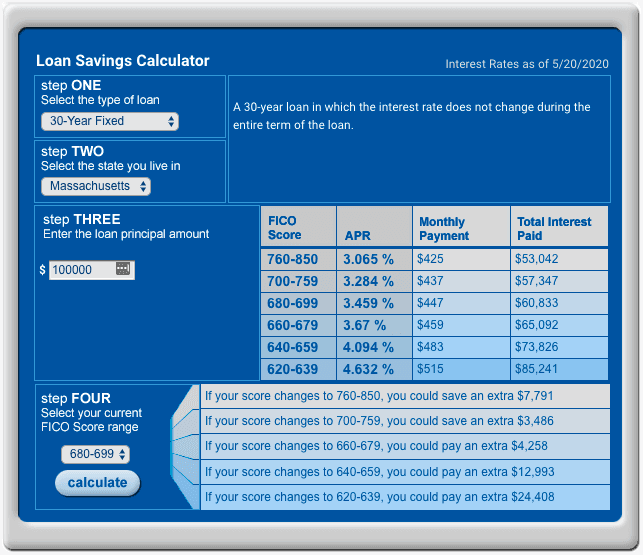Open the loan type dropdown

point(110,121)
